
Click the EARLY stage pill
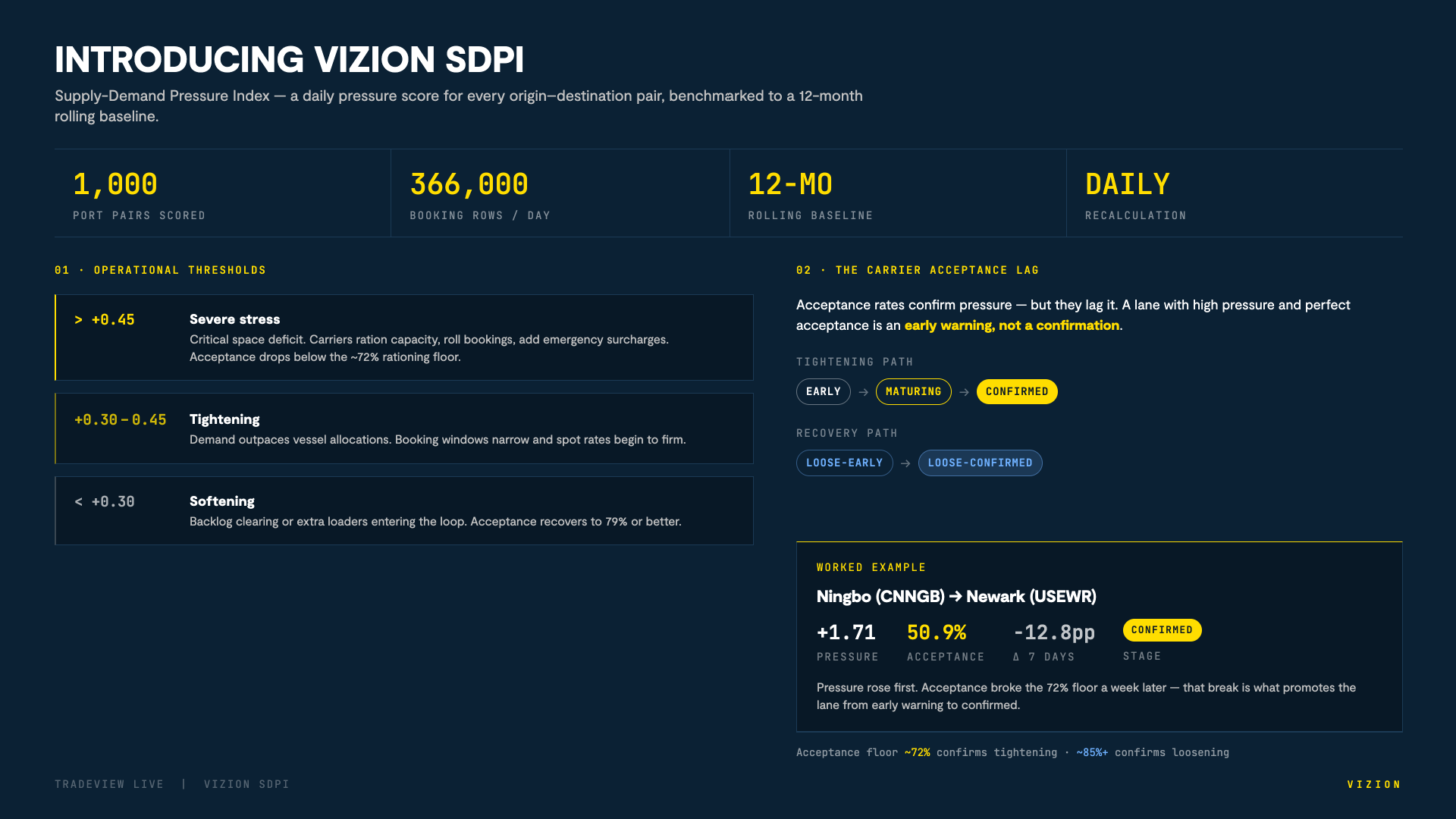tap(824, 391)
